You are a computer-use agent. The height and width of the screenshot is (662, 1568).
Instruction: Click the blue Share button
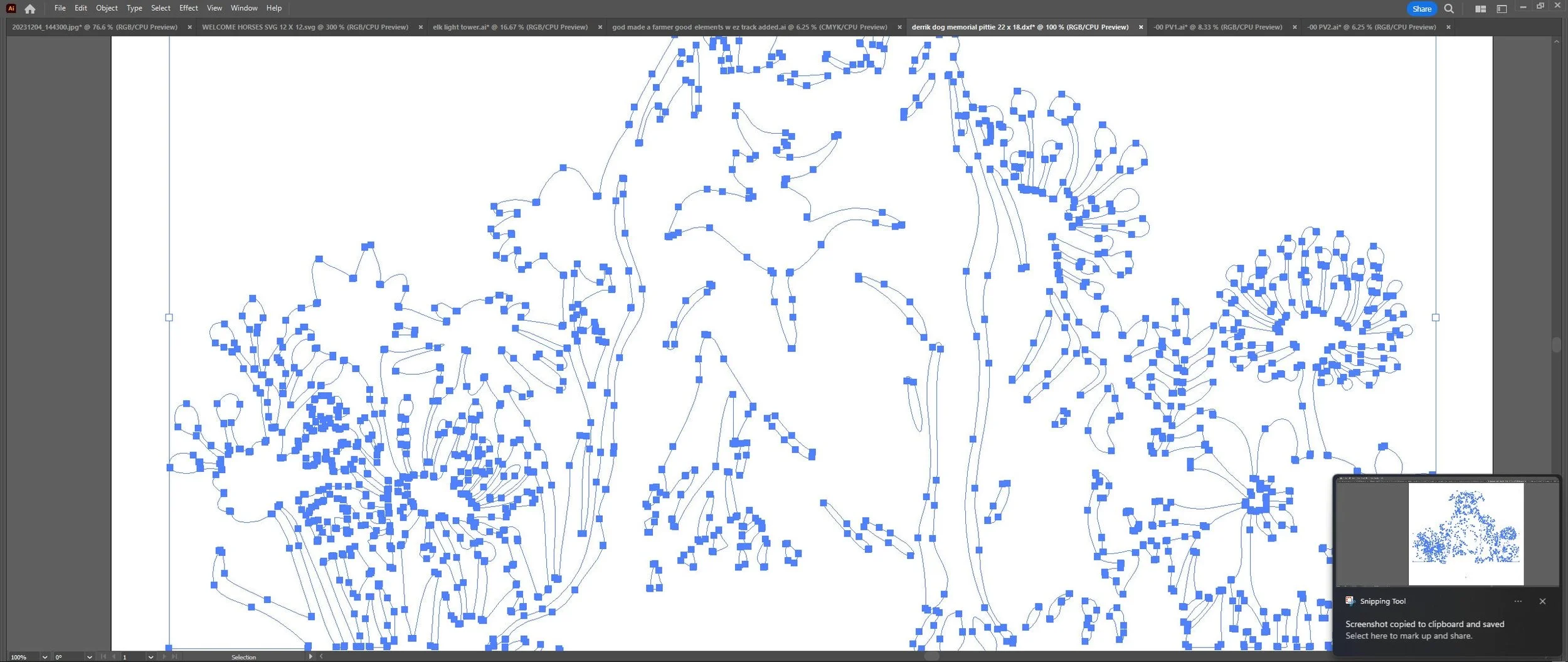1421,9
